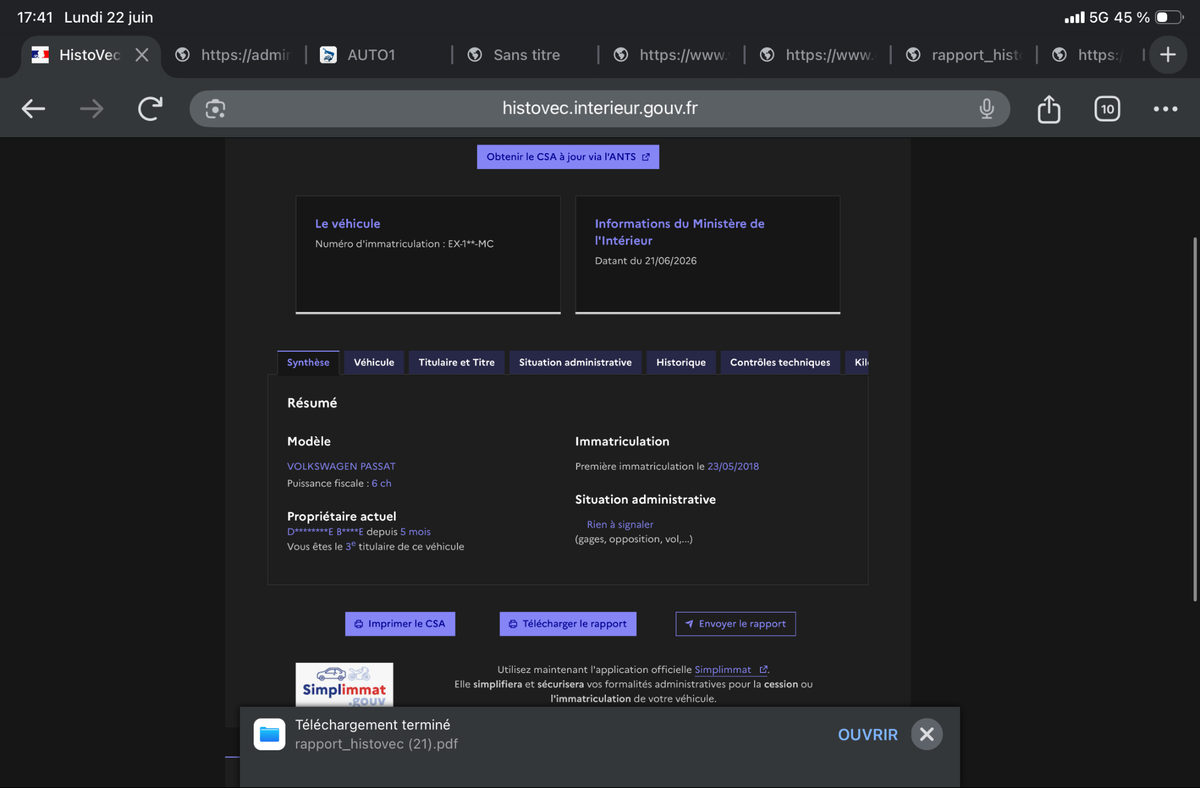Click the Envoyer le rapport button
Screen dimensions: 1200x788
point(736,623)
